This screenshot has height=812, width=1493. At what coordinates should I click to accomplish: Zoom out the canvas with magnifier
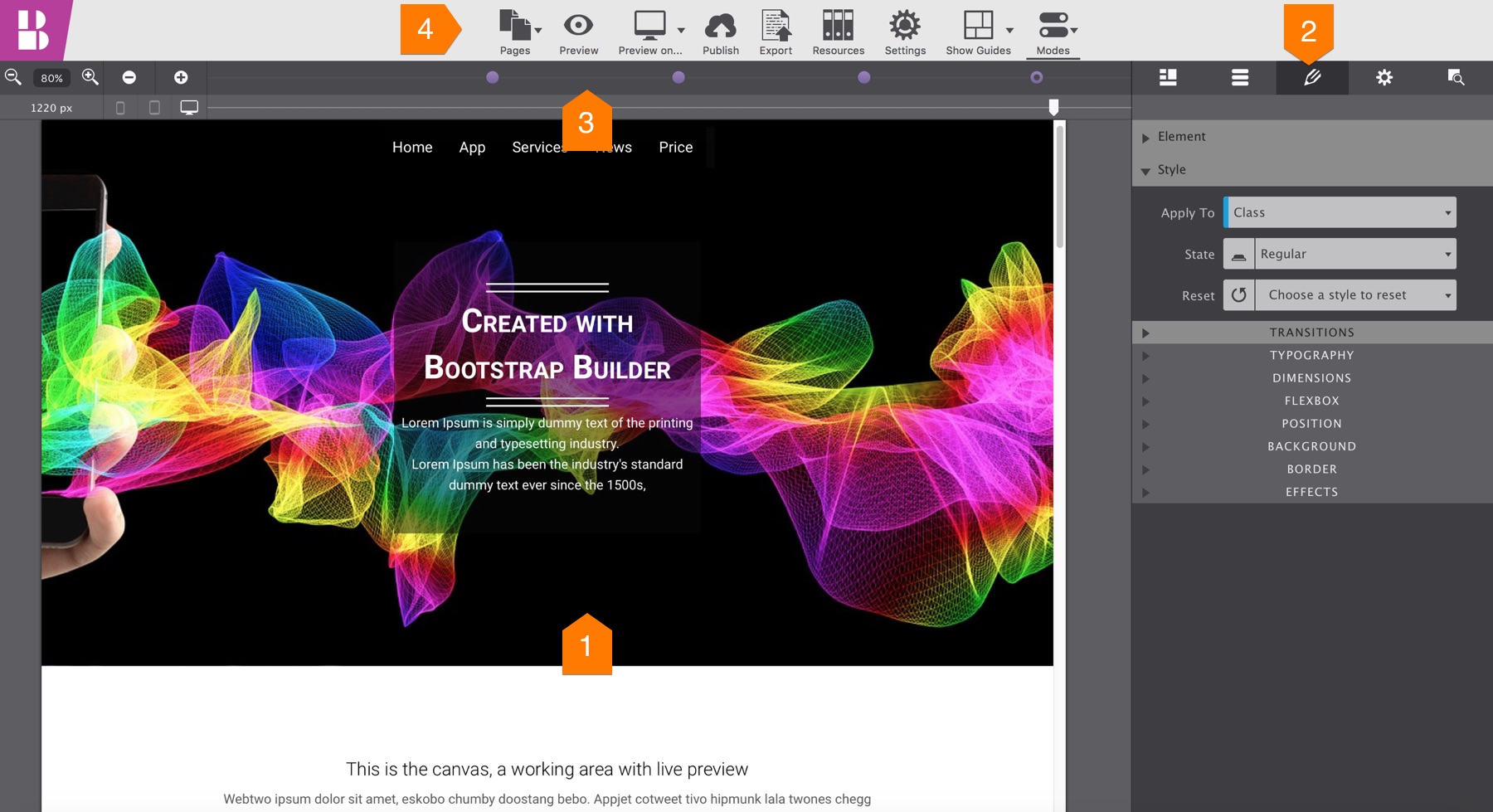(13, 77)
